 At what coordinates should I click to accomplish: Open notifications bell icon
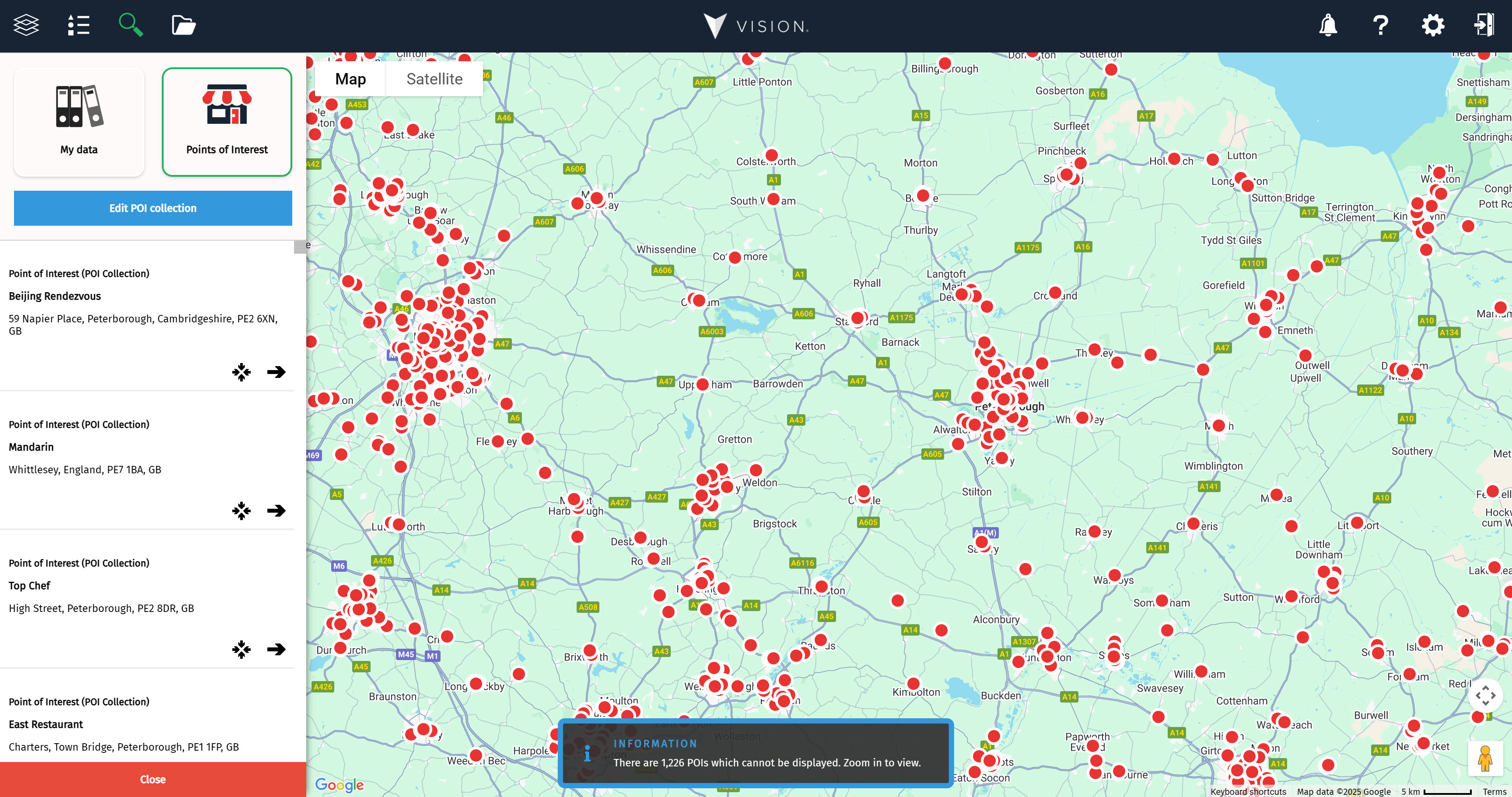tap(1328, 25)
